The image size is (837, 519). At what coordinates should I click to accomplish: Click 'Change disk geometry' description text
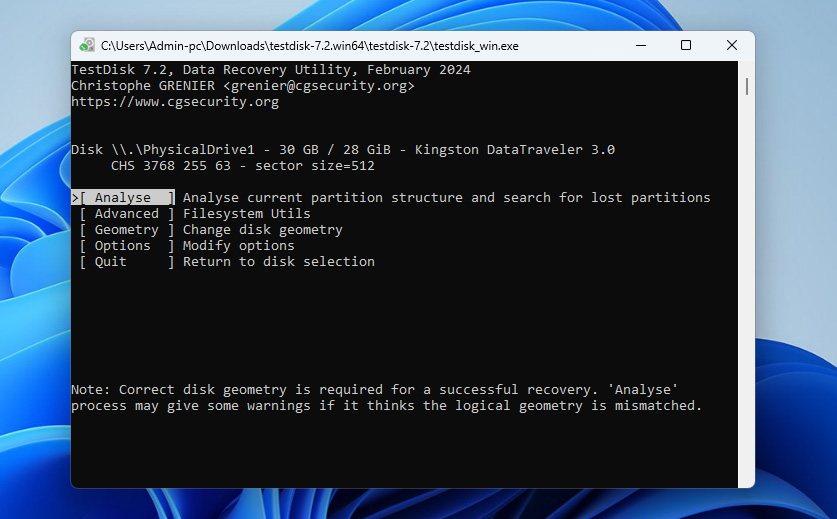coord(263,230)
